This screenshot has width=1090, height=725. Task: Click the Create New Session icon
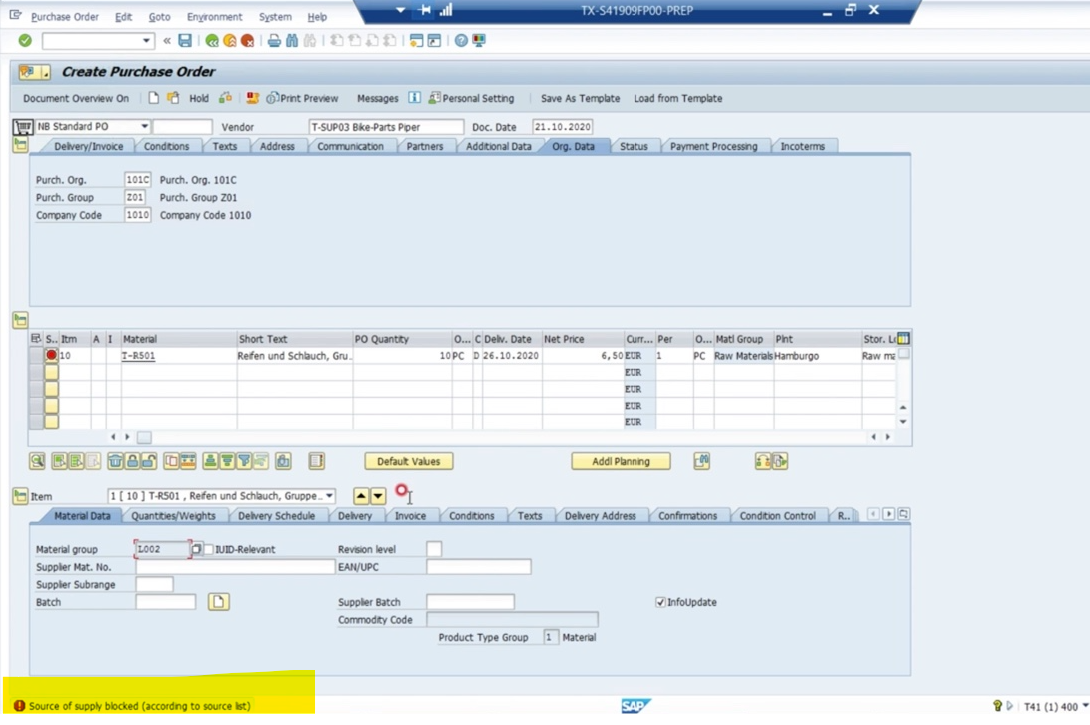[x=416, y=41]
